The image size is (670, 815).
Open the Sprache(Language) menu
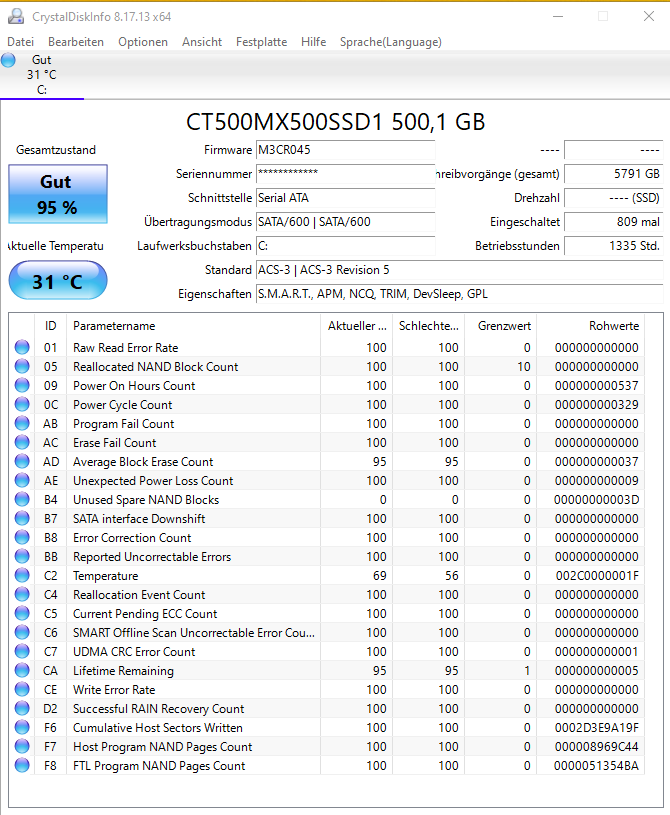[391, 42]
